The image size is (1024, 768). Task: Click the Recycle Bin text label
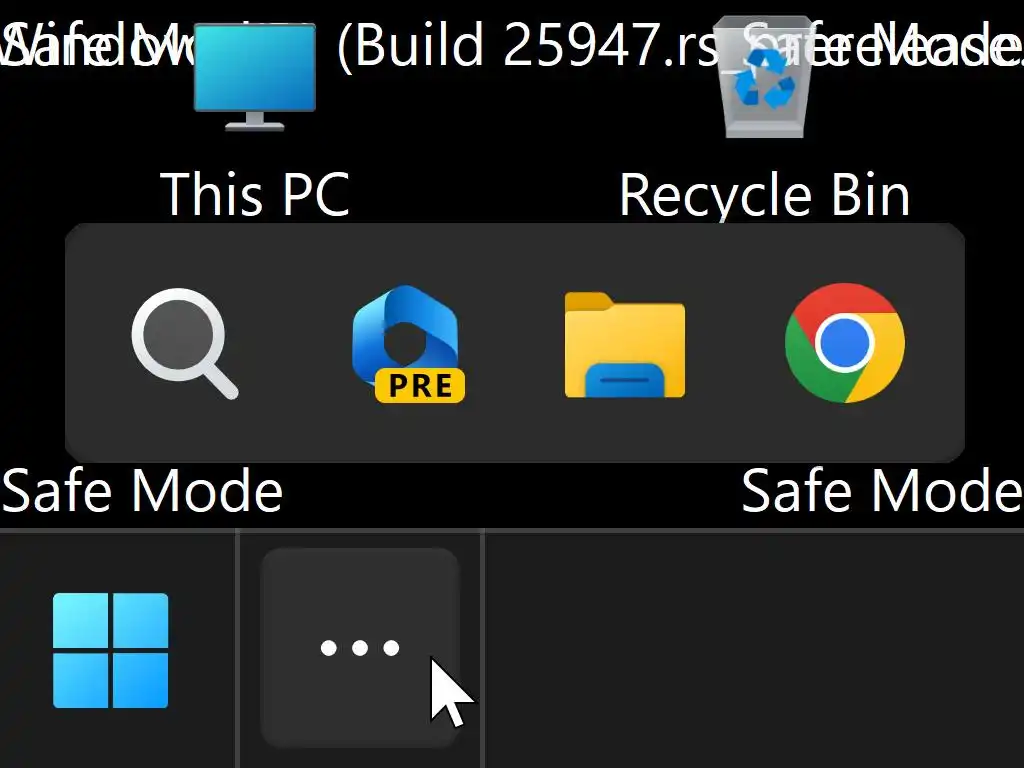pos(764,195)
